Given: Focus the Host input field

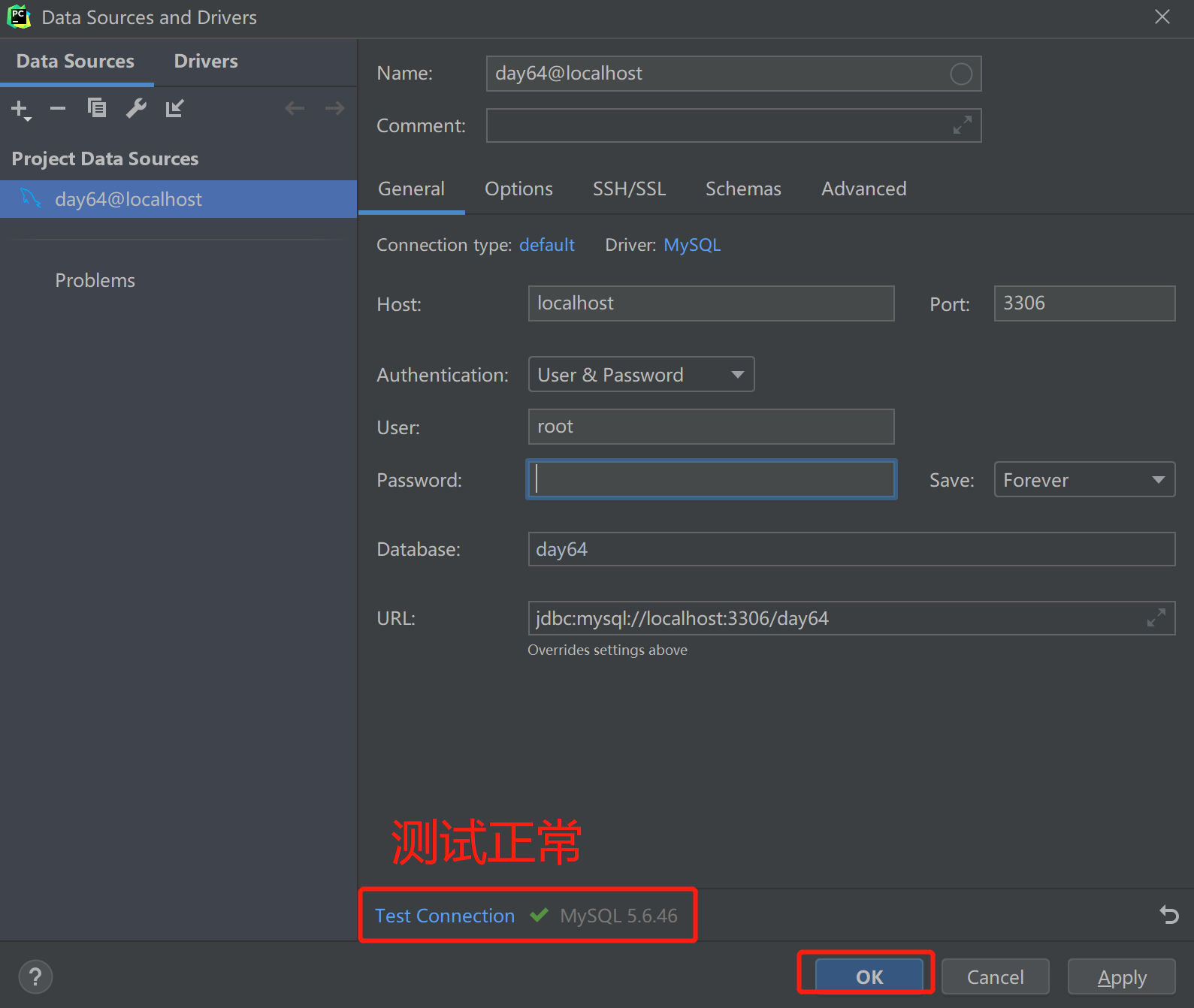Looking at the screenshot, I should (711, 303).
